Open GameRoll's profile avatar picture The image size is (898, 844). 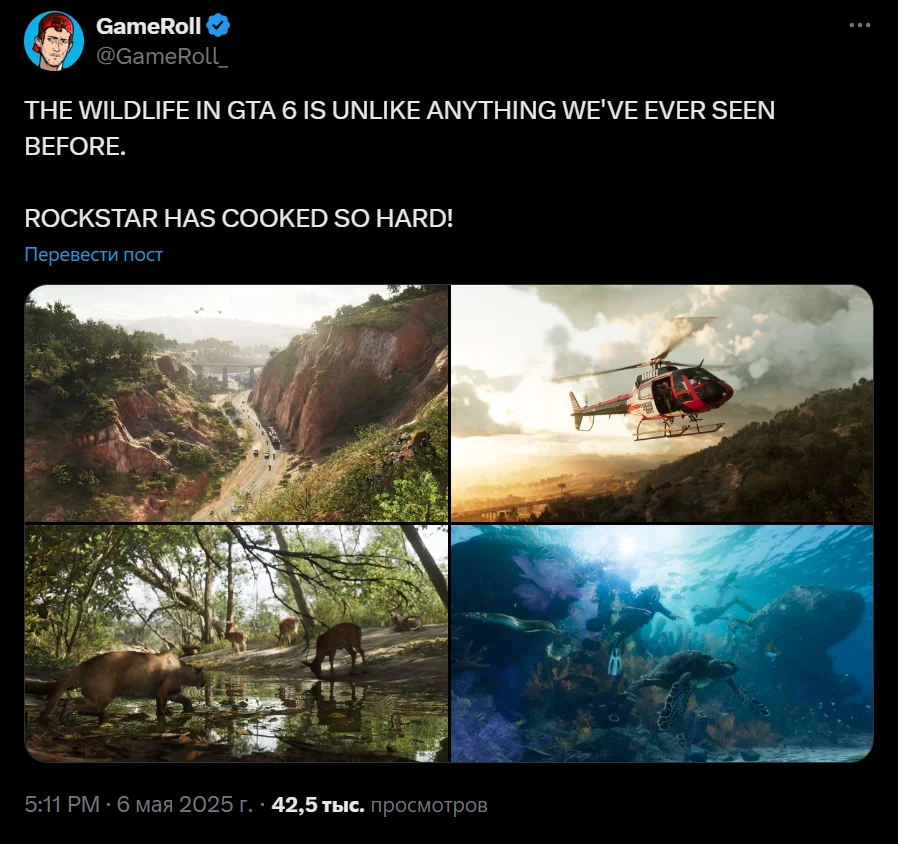click(x=54, y=41)
